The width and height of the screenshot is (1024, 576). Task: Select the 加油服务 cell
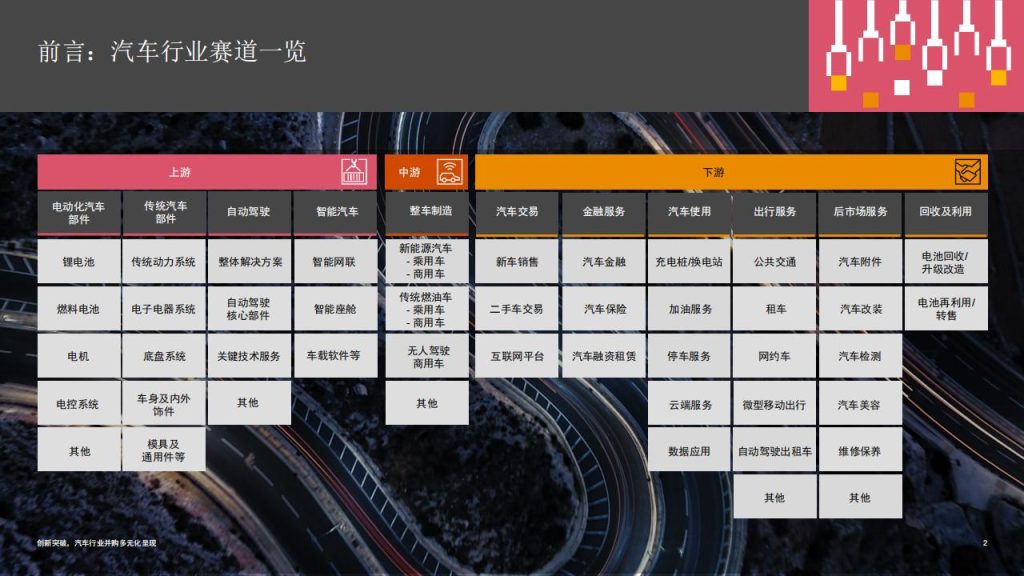pyautogui.click(x=689, y=308)
